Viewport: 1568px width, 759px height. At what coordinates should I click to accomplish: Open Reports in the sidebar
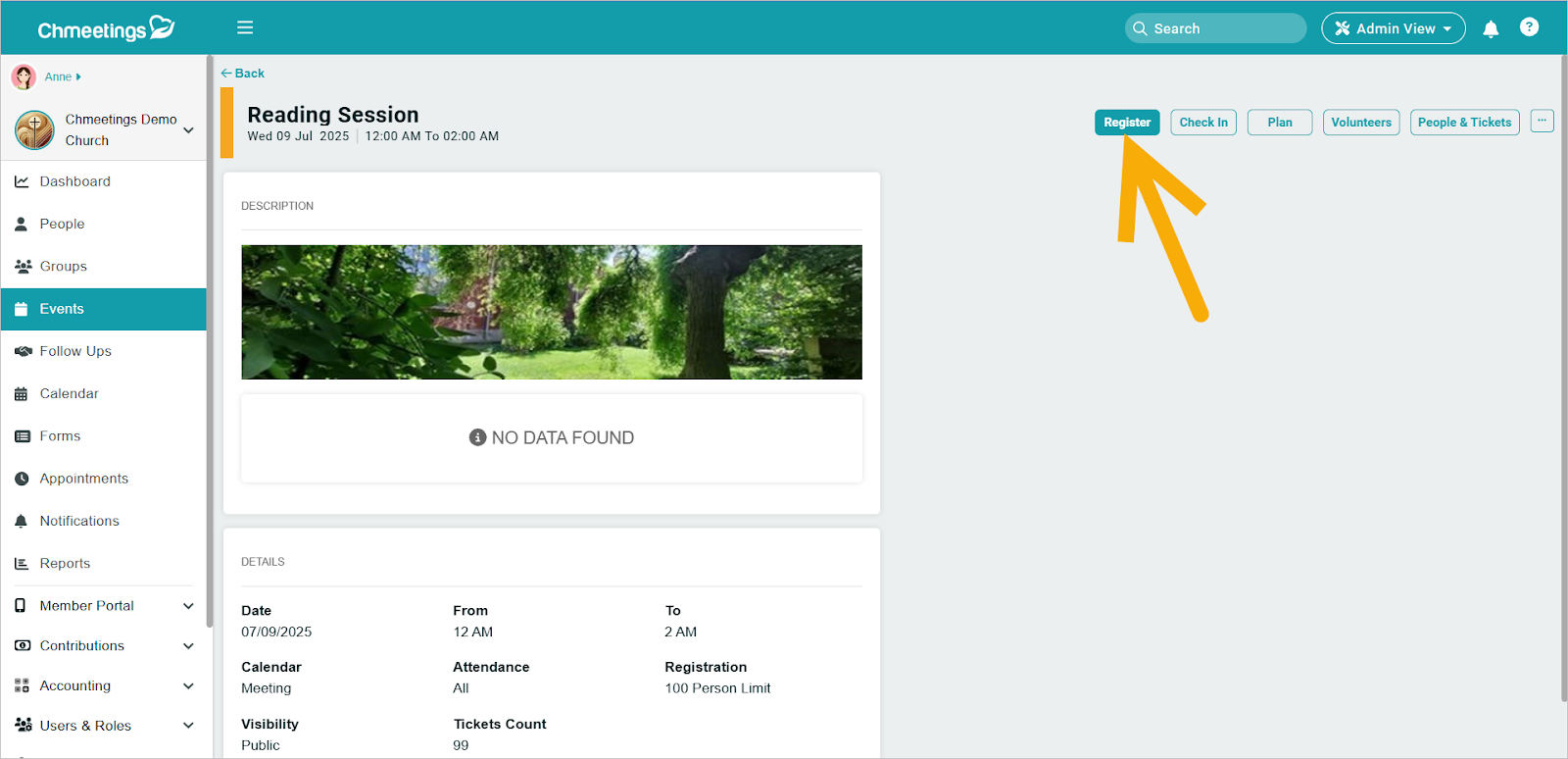click(104, 564)
